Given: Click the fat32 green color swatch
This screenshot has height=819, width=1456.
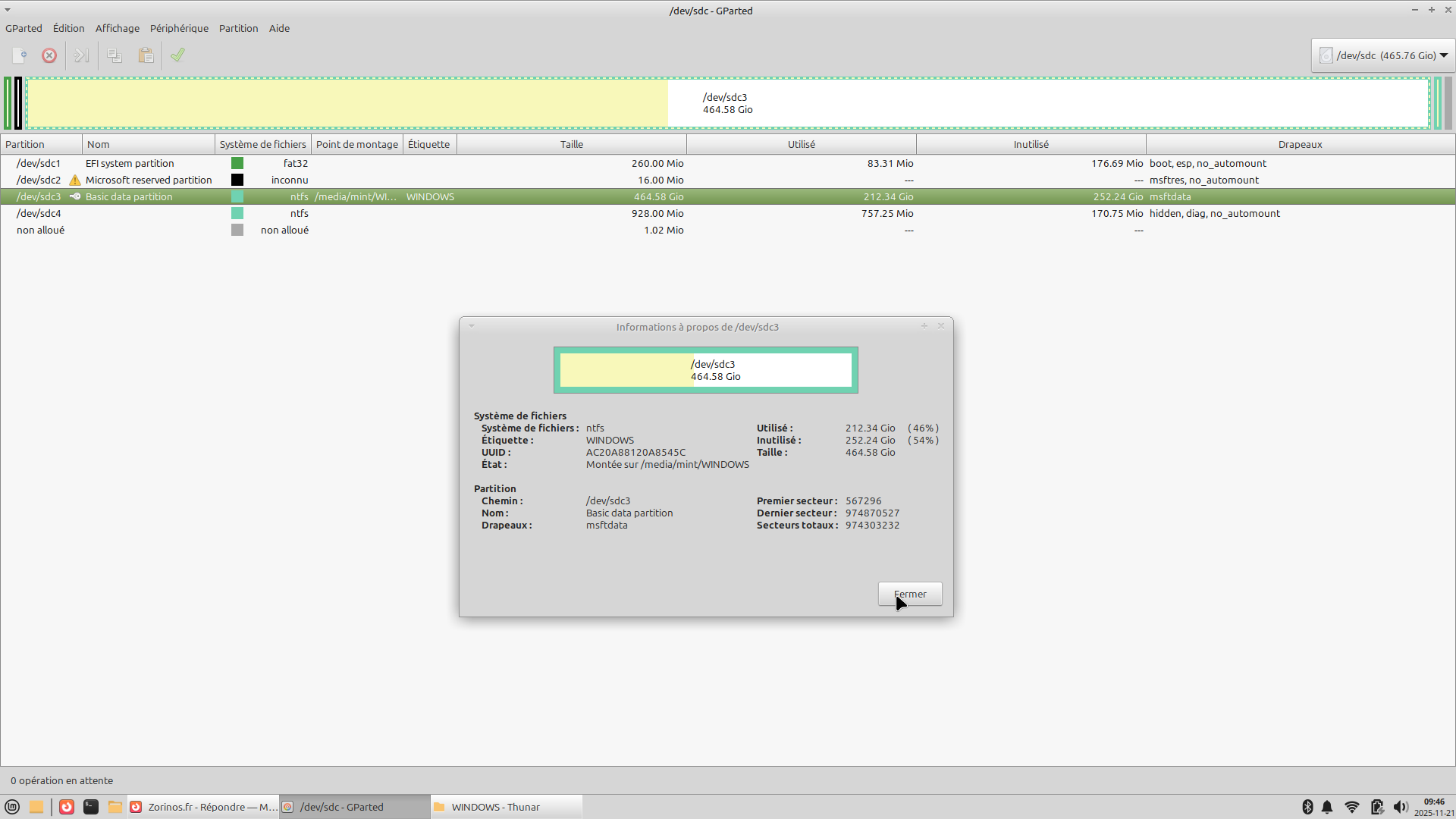Looking at the screenshot, I should 237,163.
